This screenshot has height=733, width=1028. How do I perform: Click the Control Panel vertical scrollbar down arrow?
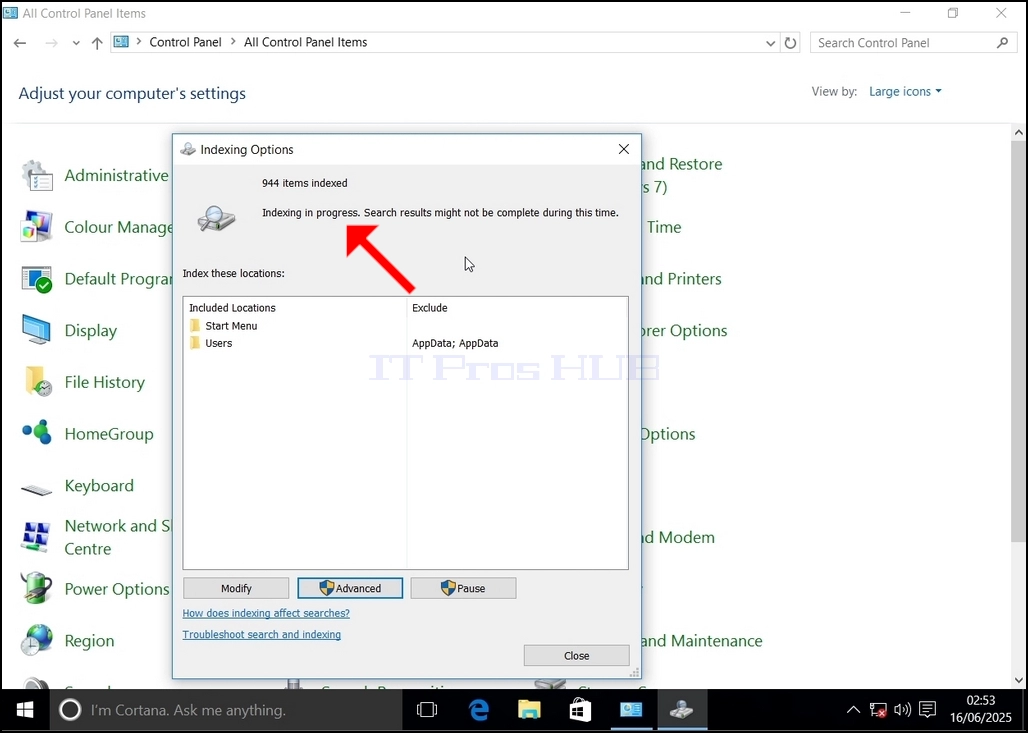coord(1019,681)
